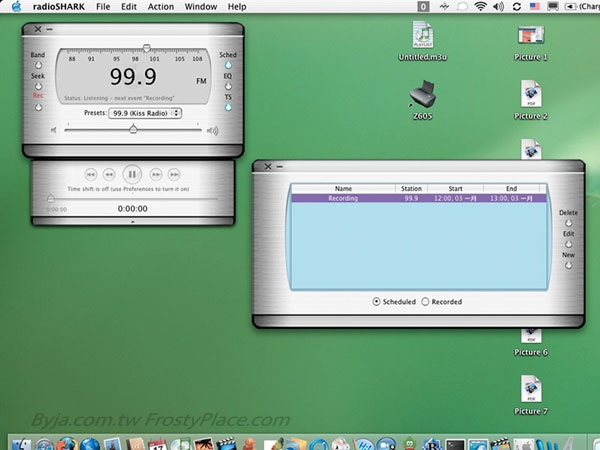Start recording with the Rec button
Viewport: 600px width, 450px height.
[x=38, y=108]
